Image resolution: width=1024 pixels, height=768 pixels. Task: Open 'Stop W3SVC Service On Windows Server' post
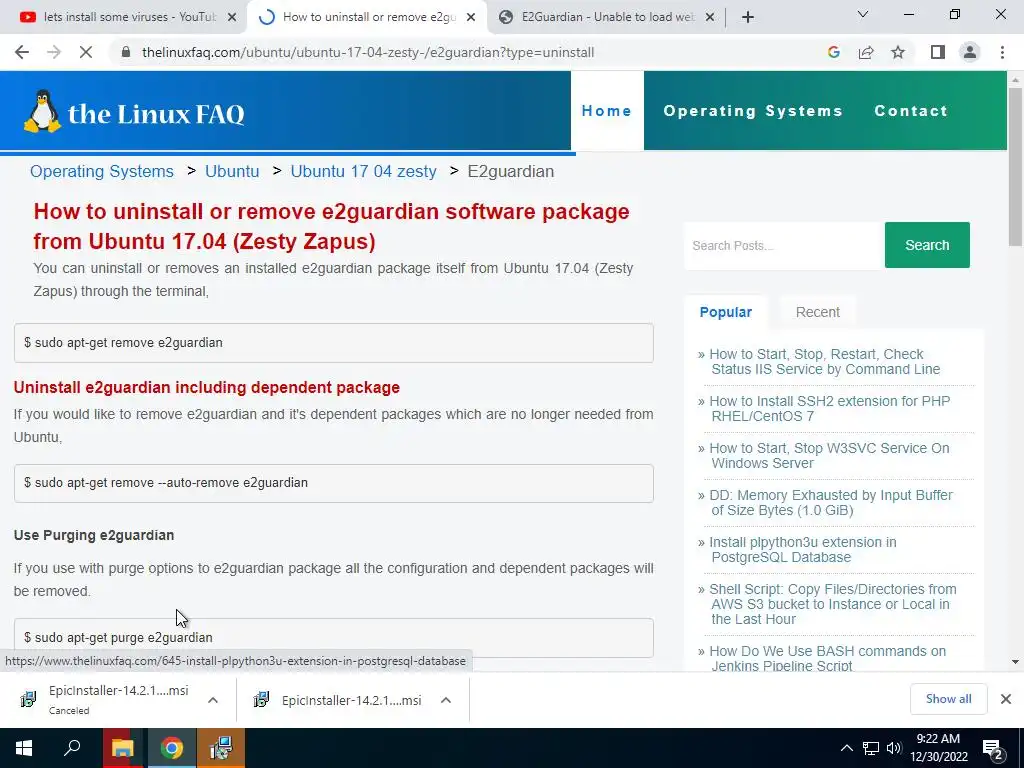(x=829, y=456)
